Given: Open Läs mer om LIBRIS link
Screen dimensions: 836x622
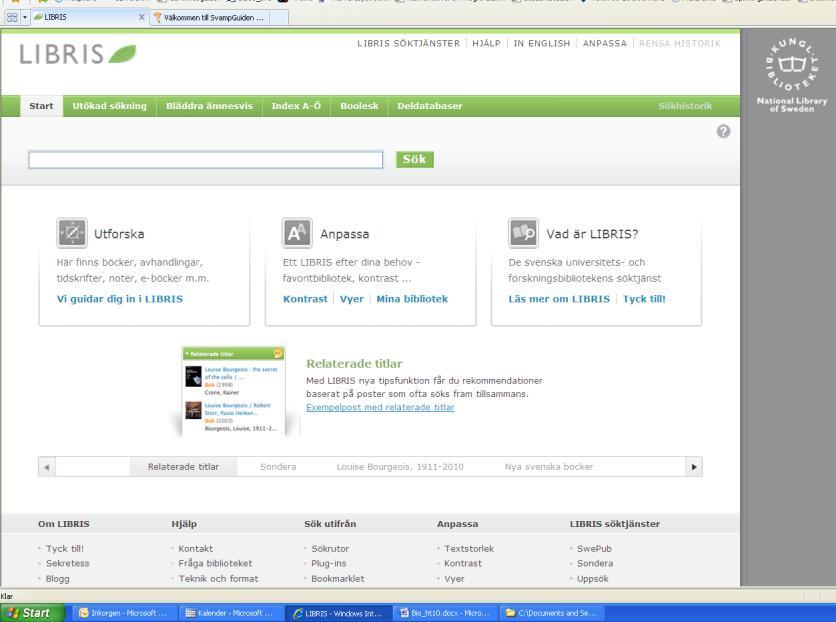Looking at the screenshot, I should pyautogui.click(x=559, y=299).
